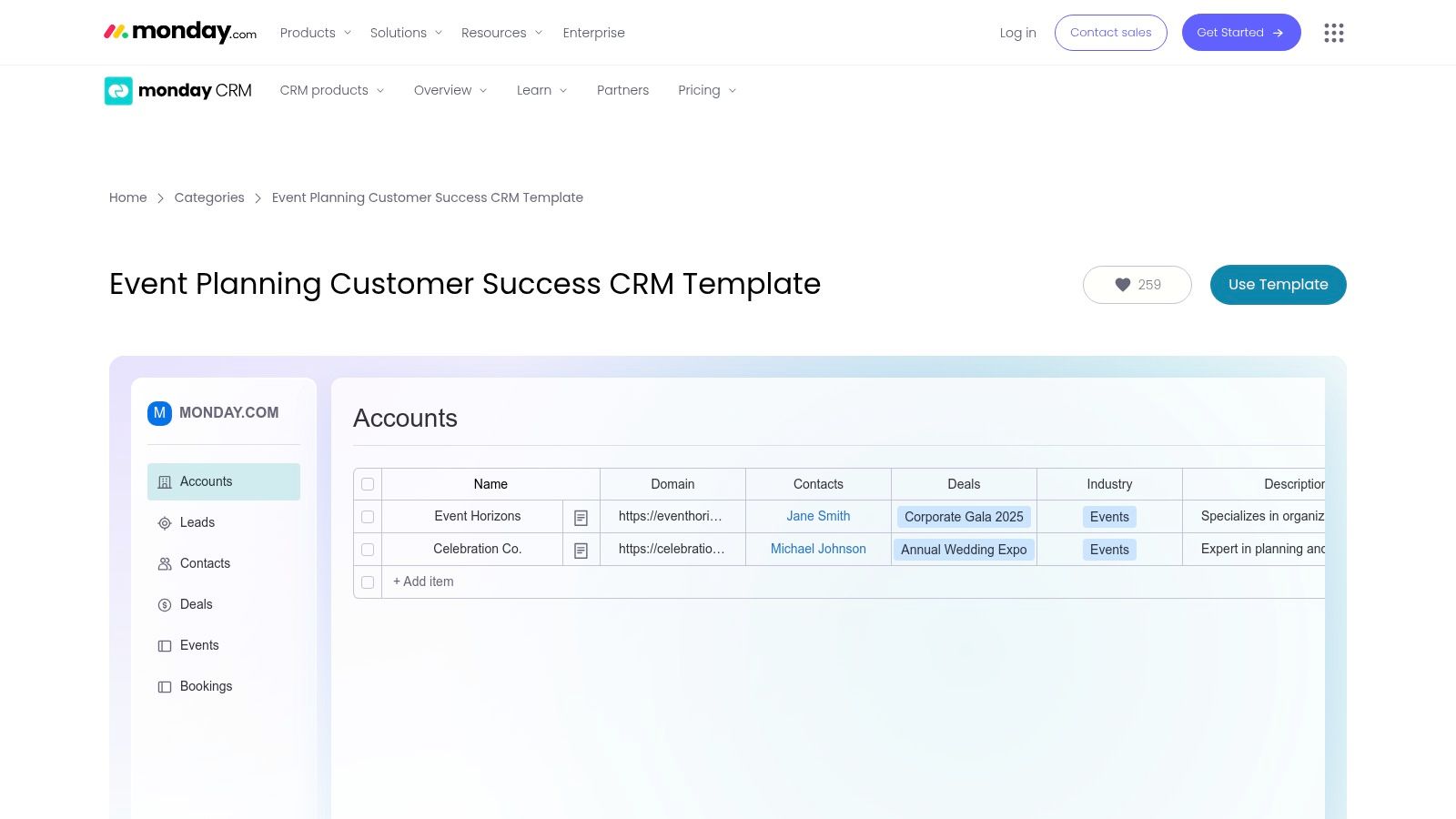Open the Jane Smith contact link
This screenshot has height=819, width=1456.
click(x=817, y=516)
